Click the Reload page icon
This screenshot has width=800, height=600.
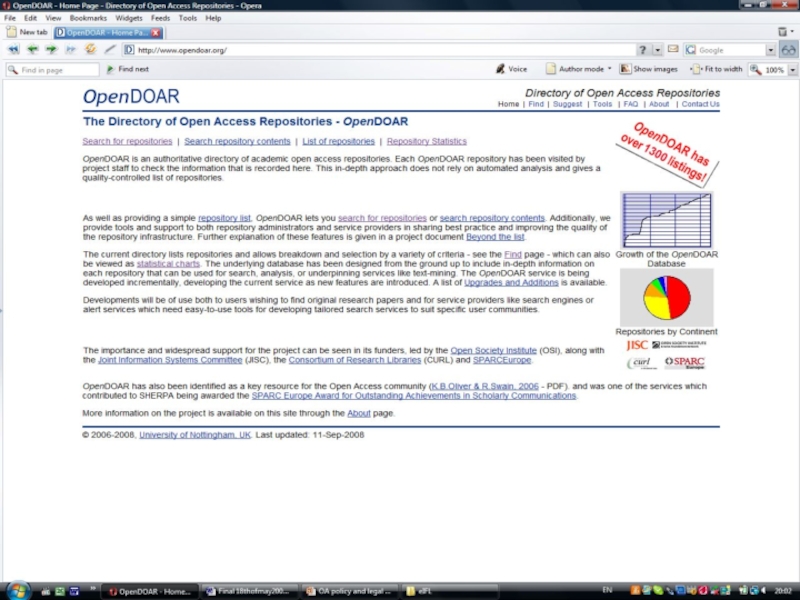[x=90, y=49]
